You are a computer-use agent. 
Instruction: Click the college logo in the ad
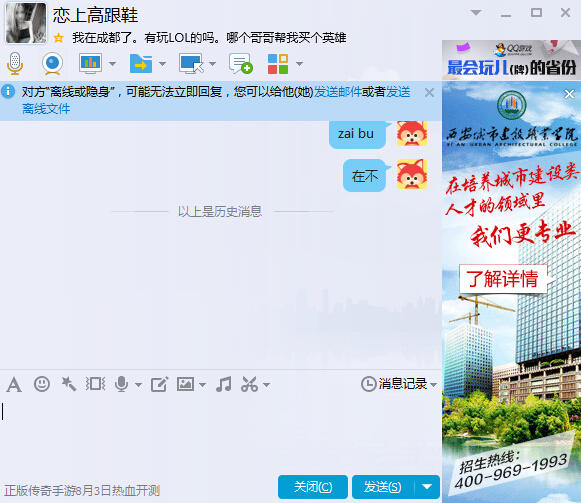click(511, 105)
